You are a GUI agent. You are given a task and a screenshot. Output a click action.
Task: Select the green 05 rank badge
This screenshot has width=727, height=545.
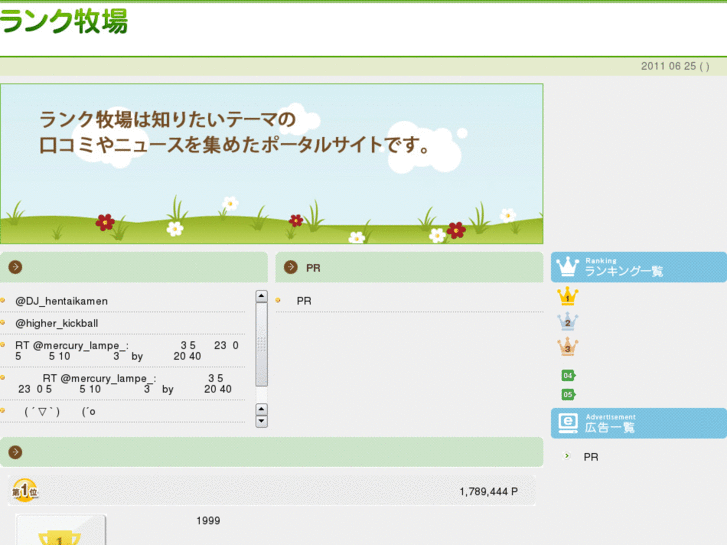click(x=568, y=395)
